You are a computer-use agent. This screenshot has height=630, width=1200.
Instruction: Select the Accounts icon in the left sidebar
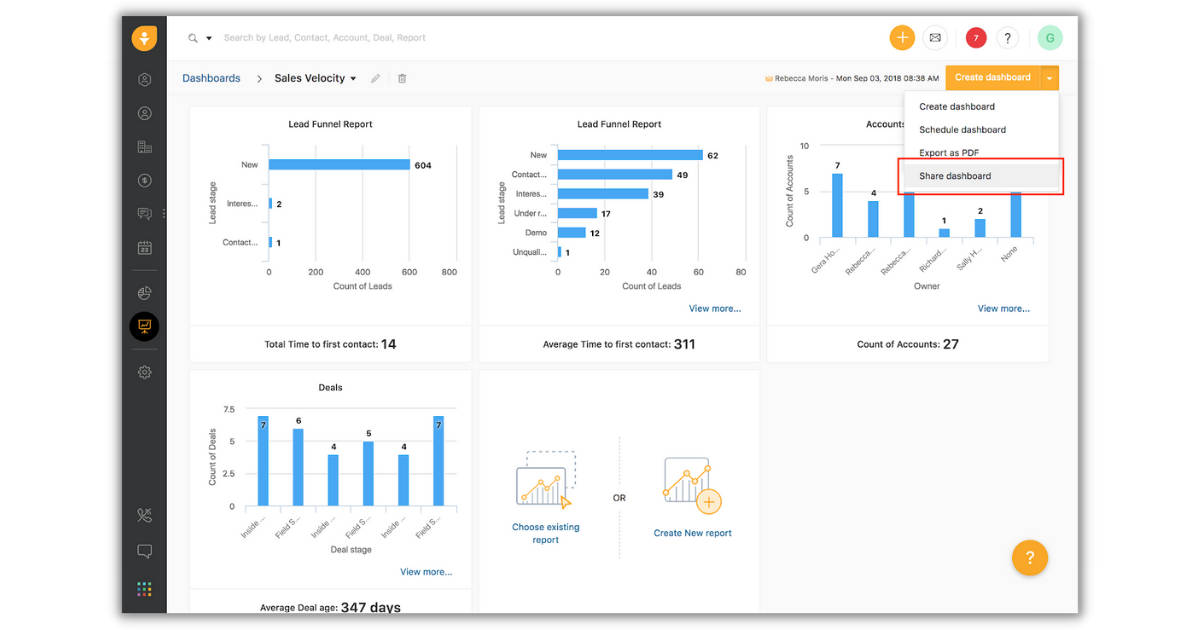[x=144, y=146]
